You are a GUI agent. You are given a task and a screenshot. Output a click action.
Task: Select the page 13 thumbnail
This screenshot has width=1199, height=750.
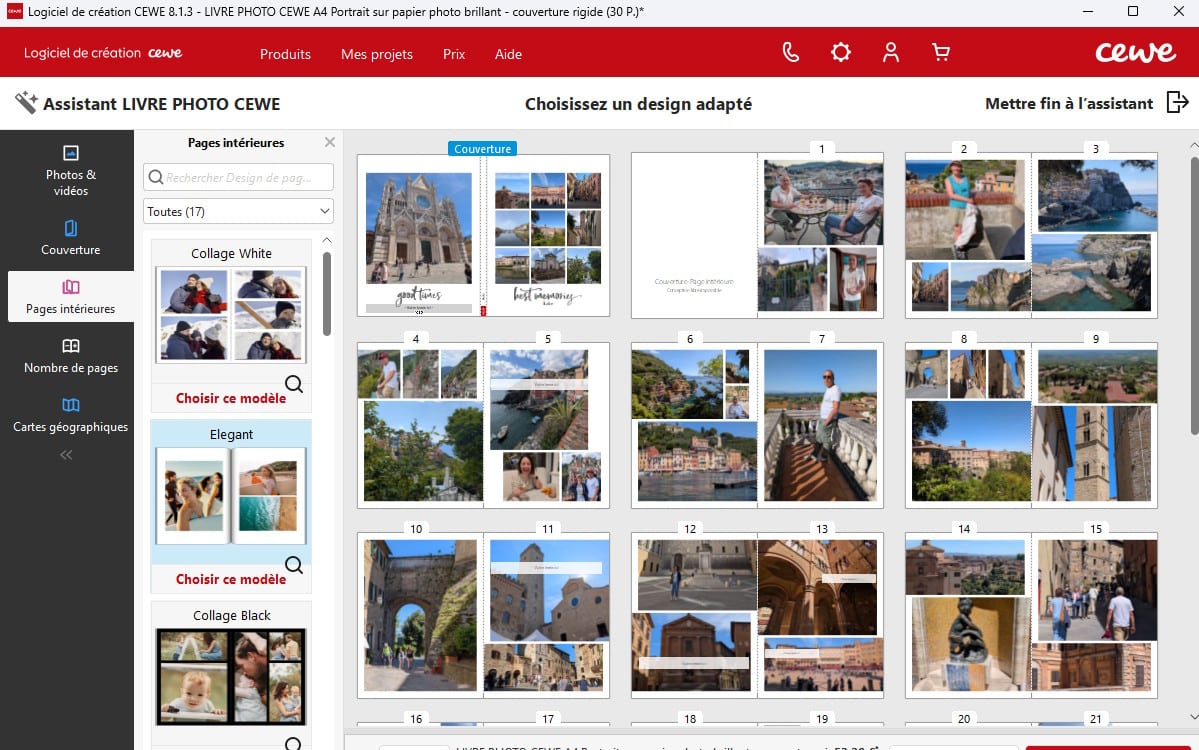click(820, 615)
